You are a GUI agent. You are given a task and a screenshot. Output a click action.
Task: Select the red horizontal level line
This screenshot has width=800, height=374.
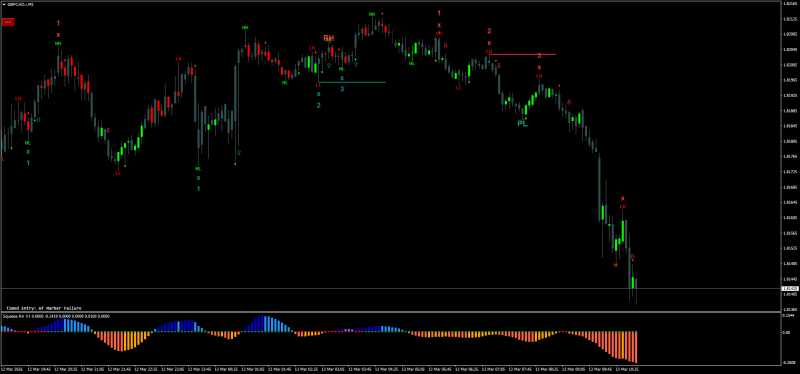click(x=522, y=54)
